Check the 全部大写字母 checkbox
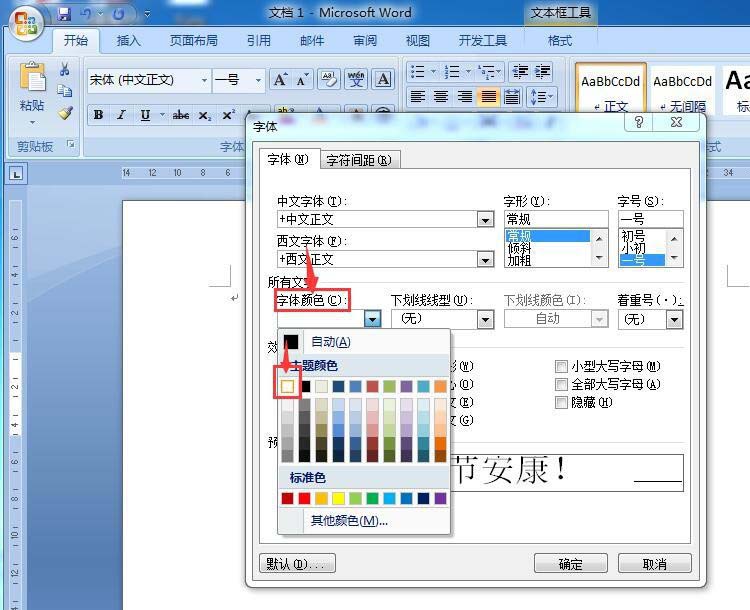 coord(562,385)
